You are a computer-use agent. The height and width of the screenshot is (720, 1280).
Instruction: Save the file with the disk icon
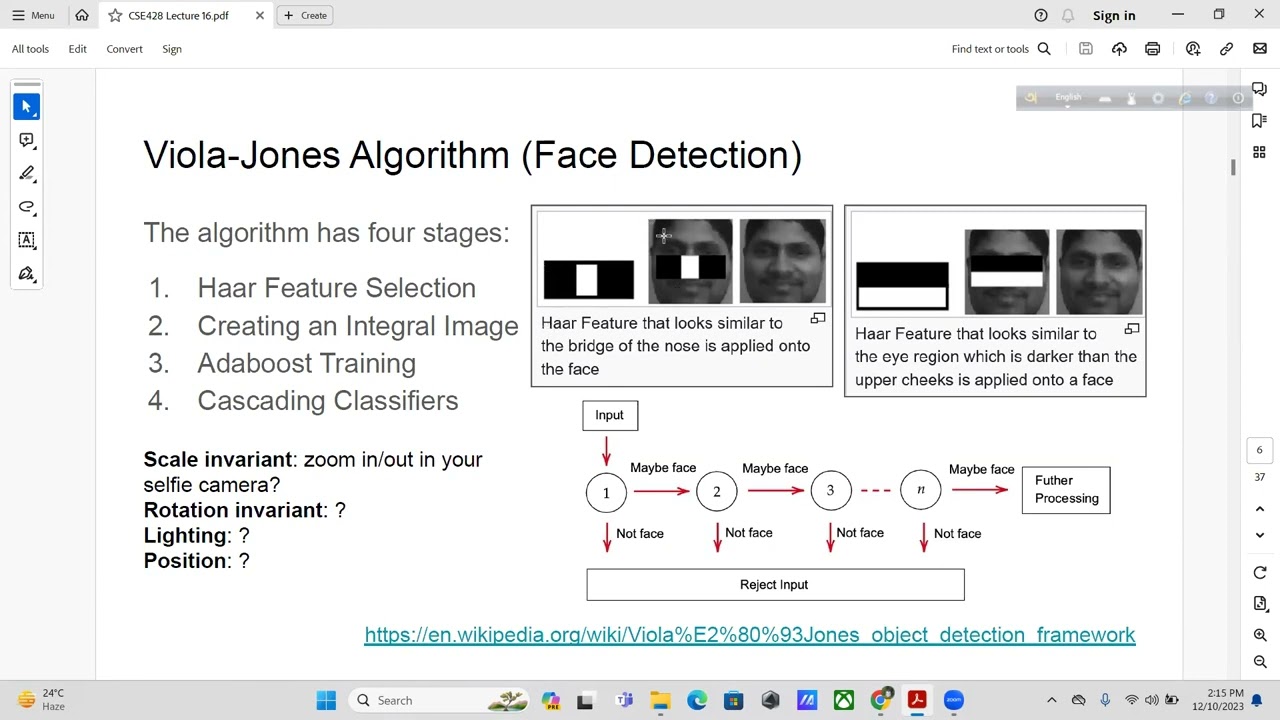point(1086,48)
